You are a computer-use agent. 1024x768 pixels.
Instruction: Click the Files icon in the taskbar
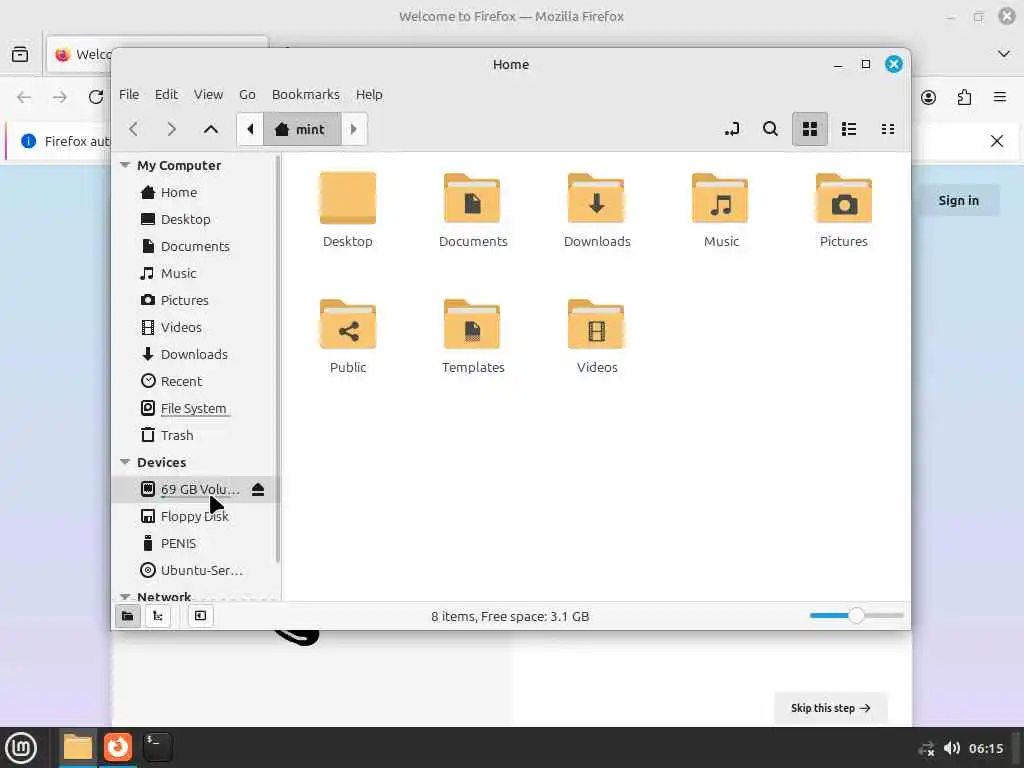(78, 747)
